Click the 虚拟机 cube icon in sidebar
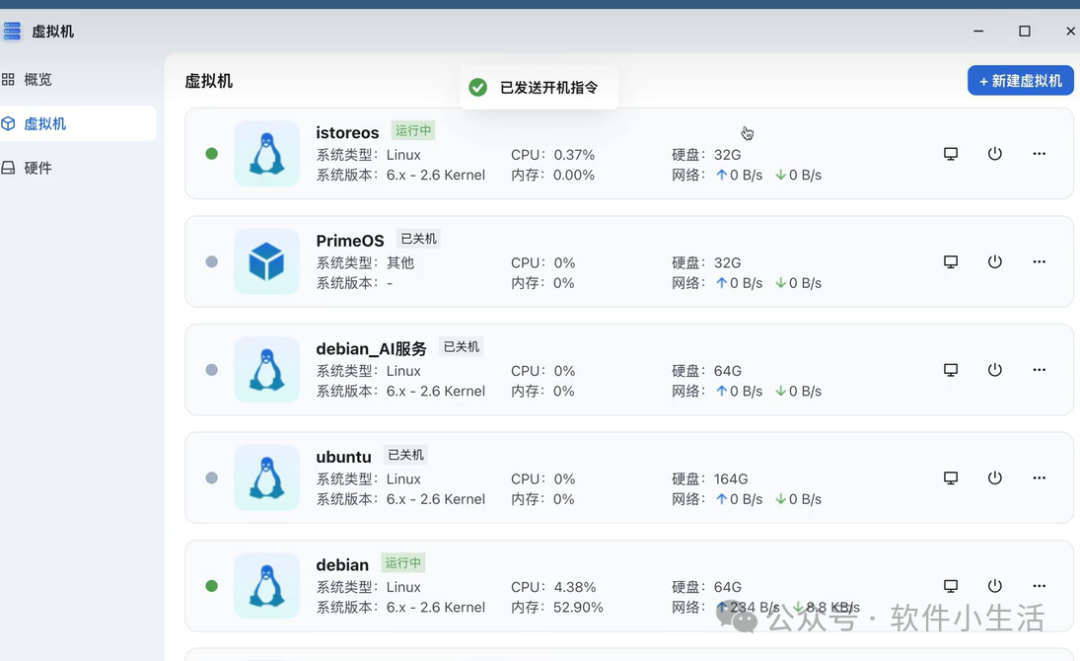Screen dimensions: 1080x661 [8, 124]
